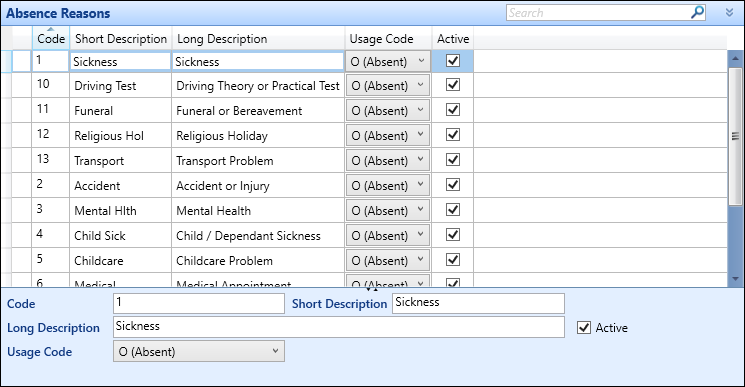Toggle Active checkbox in detail form

(584, 328)
